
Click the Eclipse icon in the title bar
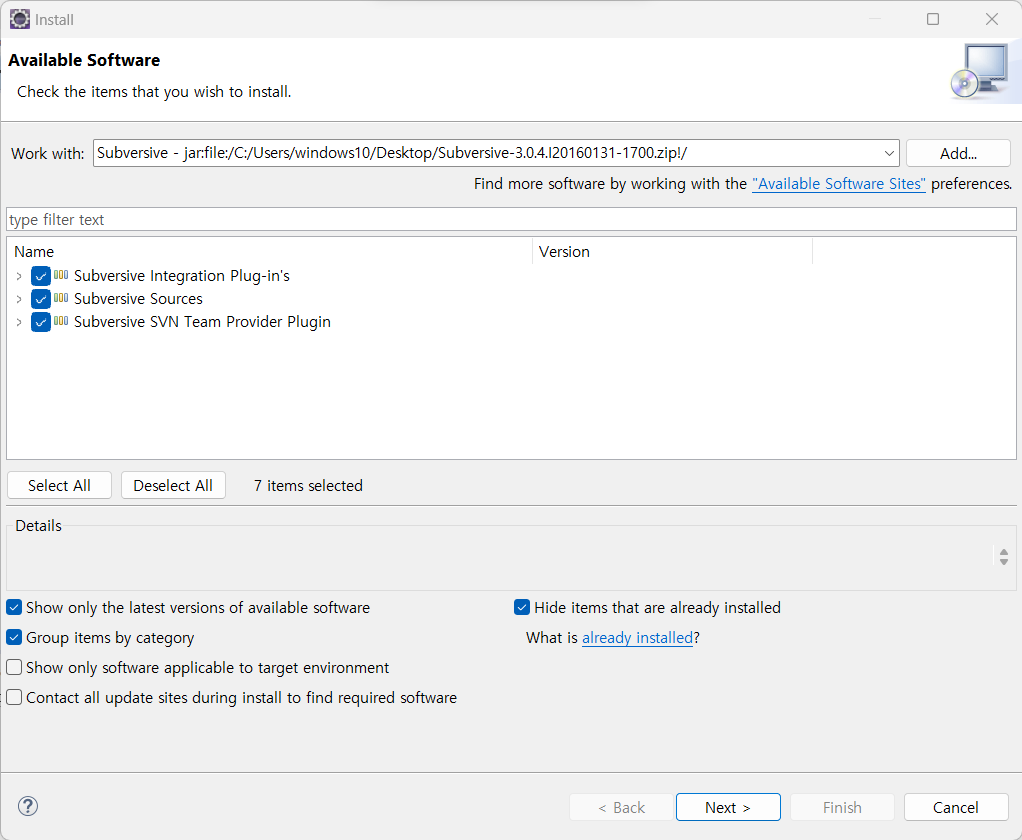20,20
